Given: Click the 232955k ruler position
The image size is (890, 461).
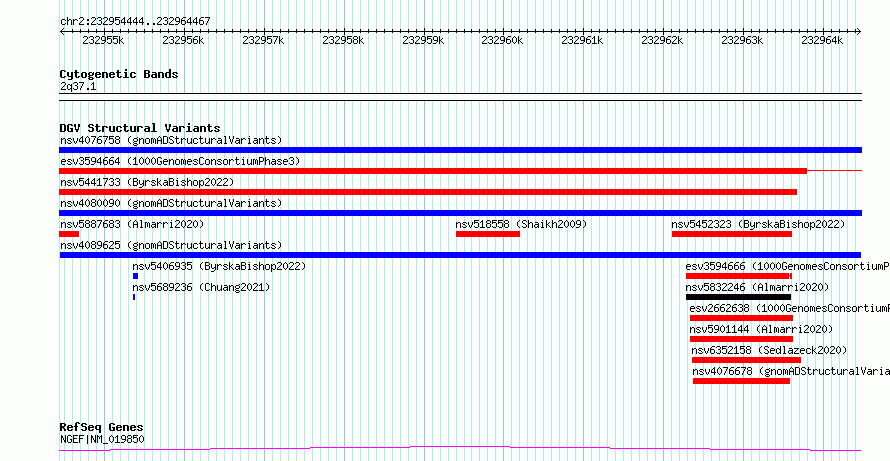Looking at the screenshot, I should (x=104, y=40).
